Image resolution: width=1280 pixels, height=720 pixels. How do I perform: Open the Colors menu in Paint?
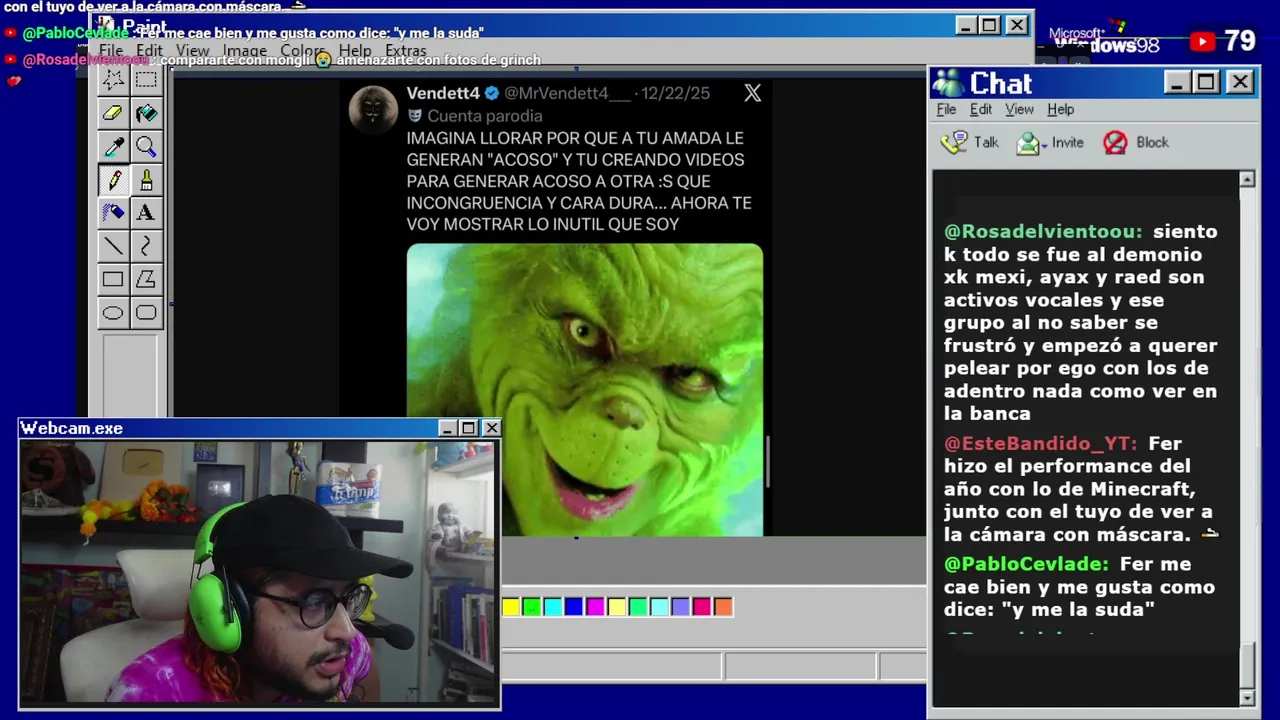point(303,51)
